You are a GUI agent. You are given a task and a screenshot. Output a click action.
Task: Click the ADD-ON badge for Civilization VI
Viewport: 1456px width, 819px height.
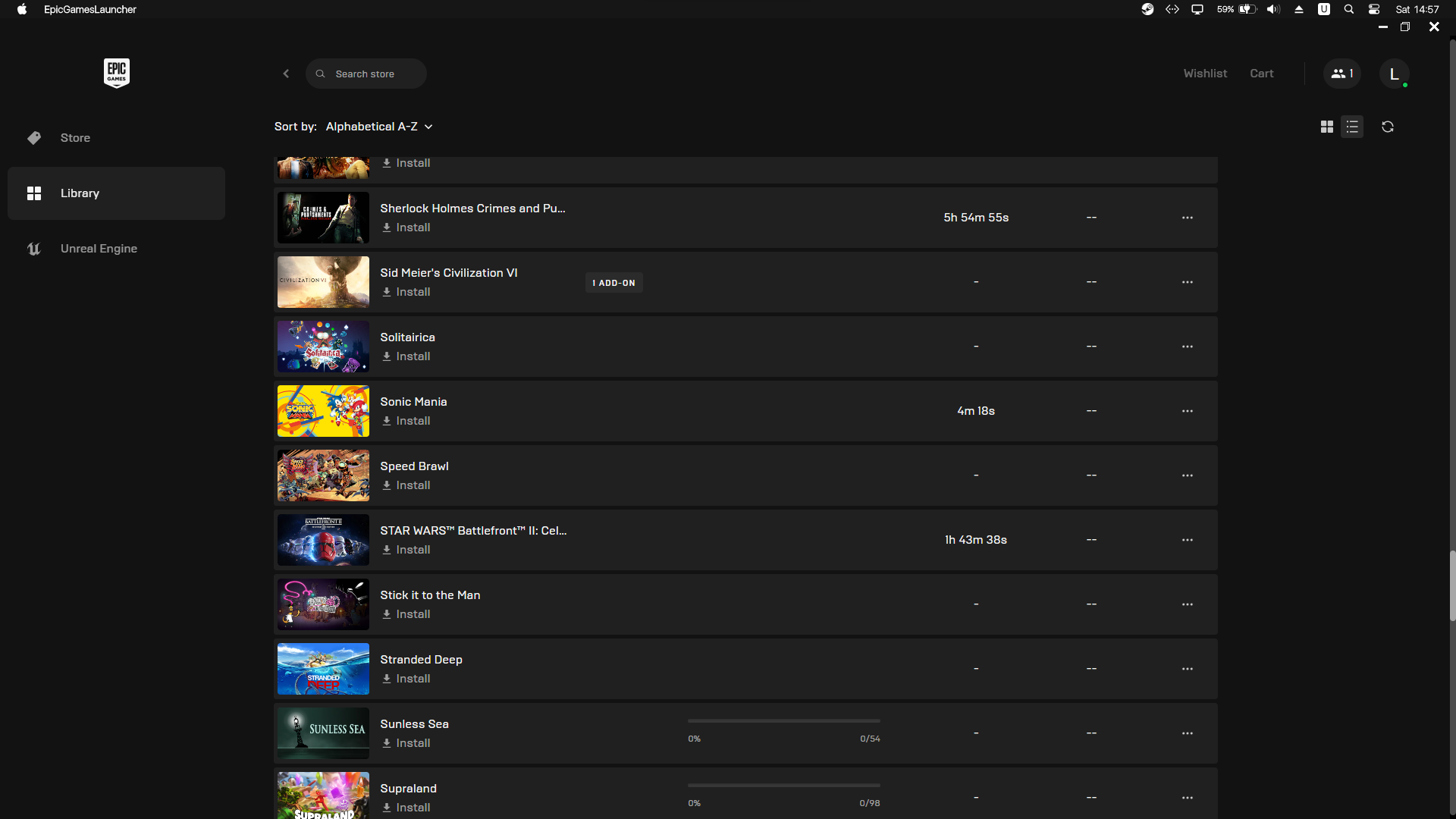point(613,283)
